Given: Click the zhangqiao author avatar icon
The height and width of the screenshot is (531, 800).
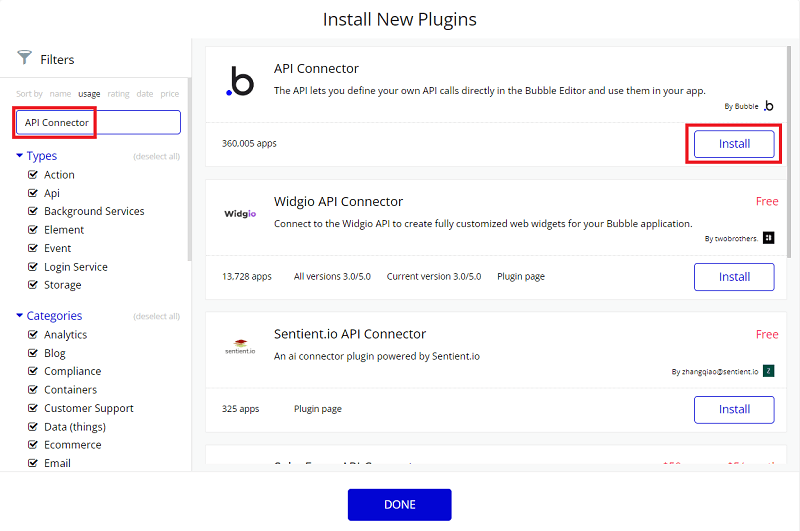Looking at the screenshot, I should coord(768,371).
